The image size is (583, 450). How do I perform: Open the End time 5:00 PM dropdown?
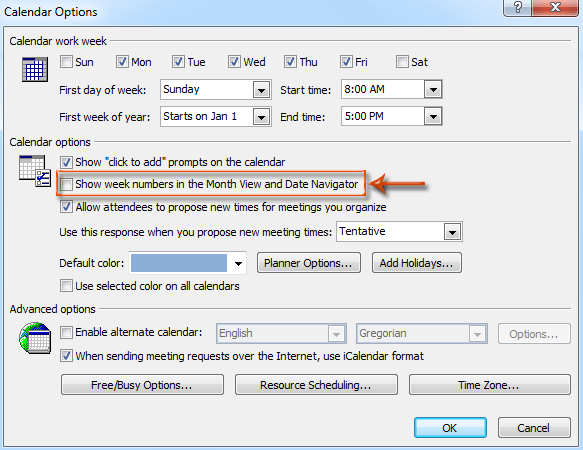[x=392, y=116]
